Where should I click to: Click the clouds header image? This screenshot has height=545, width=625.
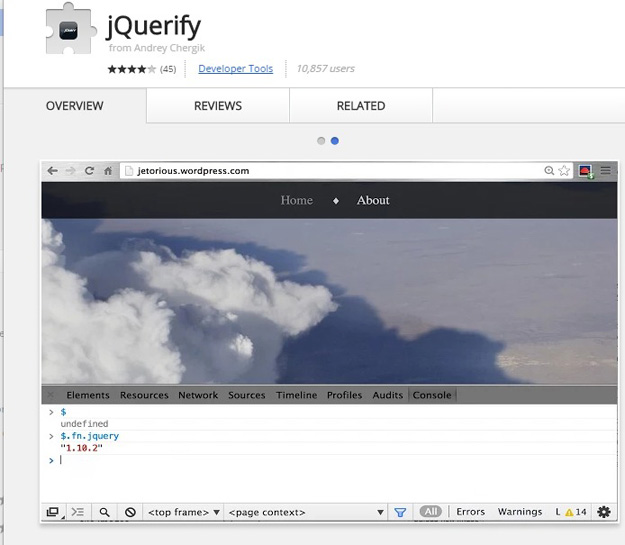pos(329,301)
